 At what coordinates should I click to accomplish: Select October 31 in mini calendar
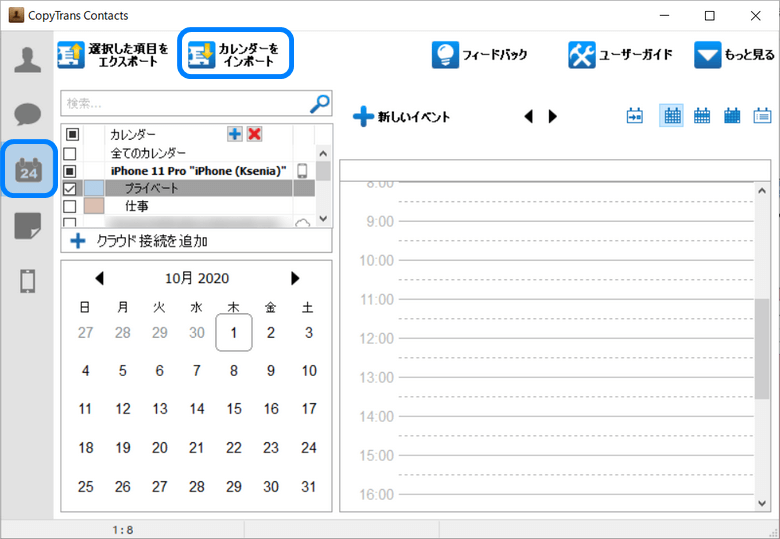tap(308, 486)
